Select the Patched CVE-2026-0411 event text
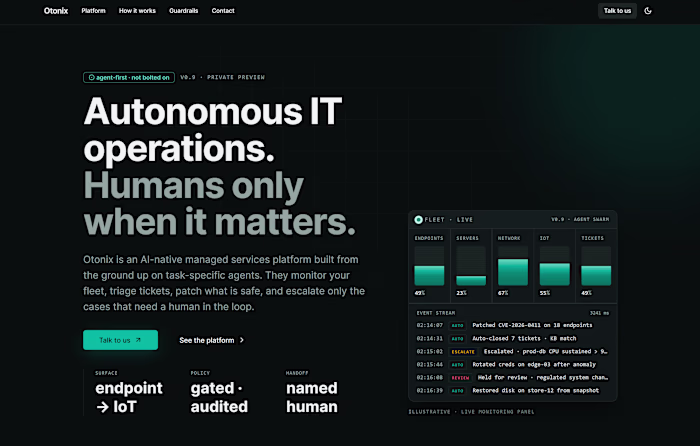The width and height of the screenshot is (700, 446). click(x=532, y=325)
